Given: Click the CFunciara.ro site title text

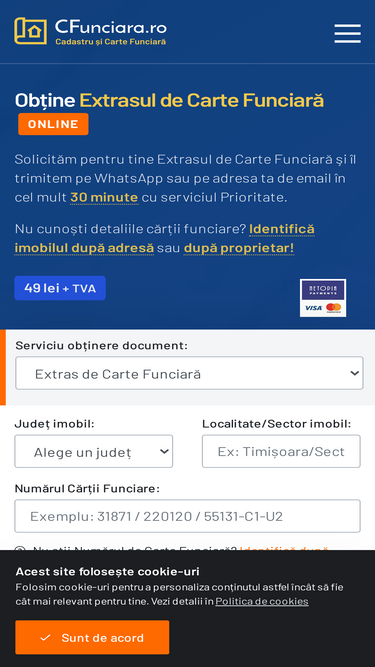Looking at the screenshot, I should [111, 27].
